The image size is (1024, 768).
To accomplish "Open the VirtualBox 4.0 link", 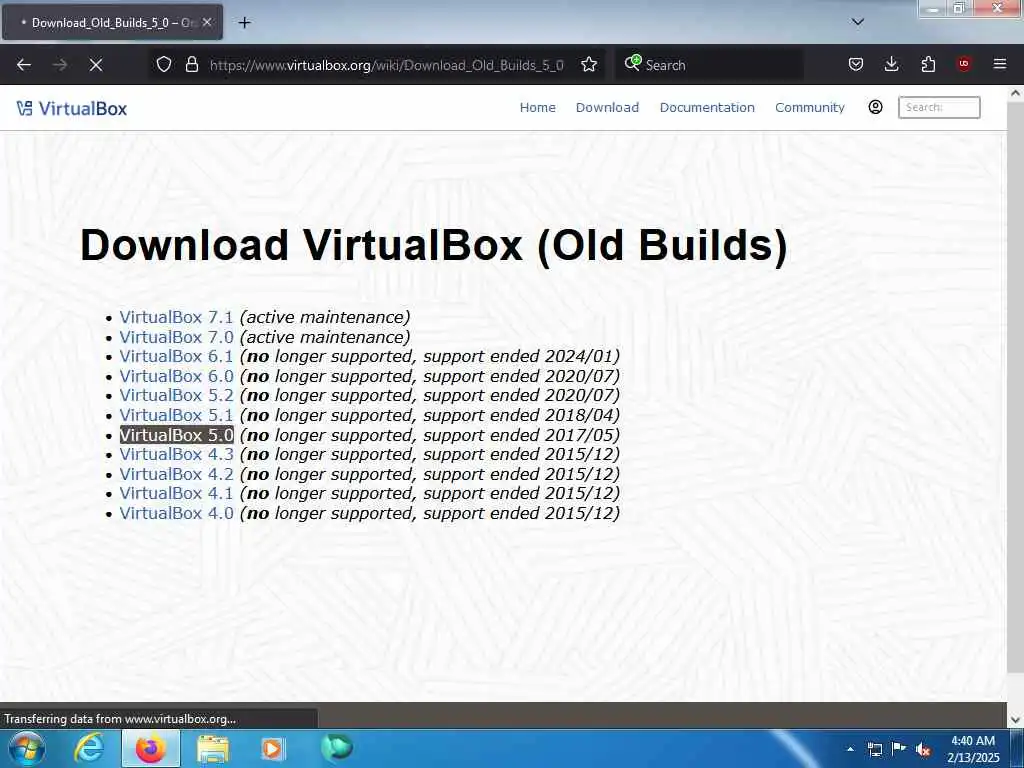I will (176, 513).
